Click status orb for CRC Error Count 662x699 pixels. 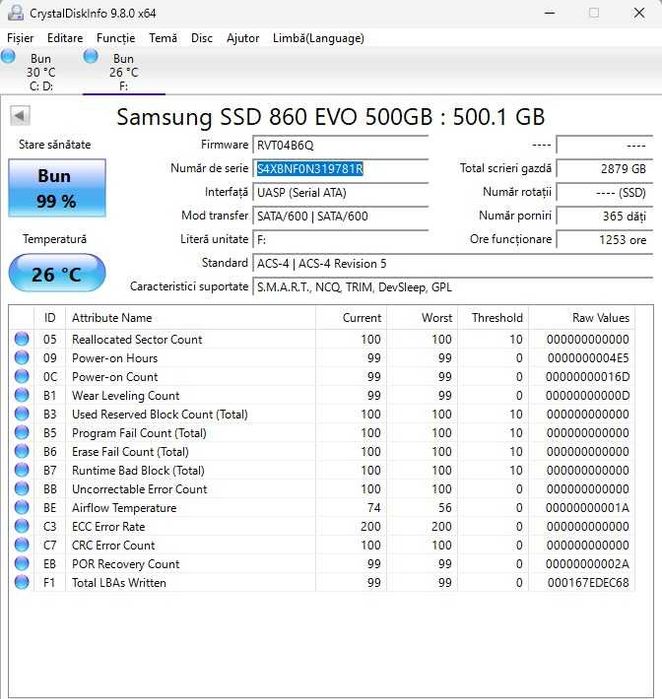click(x=21, y=545)
